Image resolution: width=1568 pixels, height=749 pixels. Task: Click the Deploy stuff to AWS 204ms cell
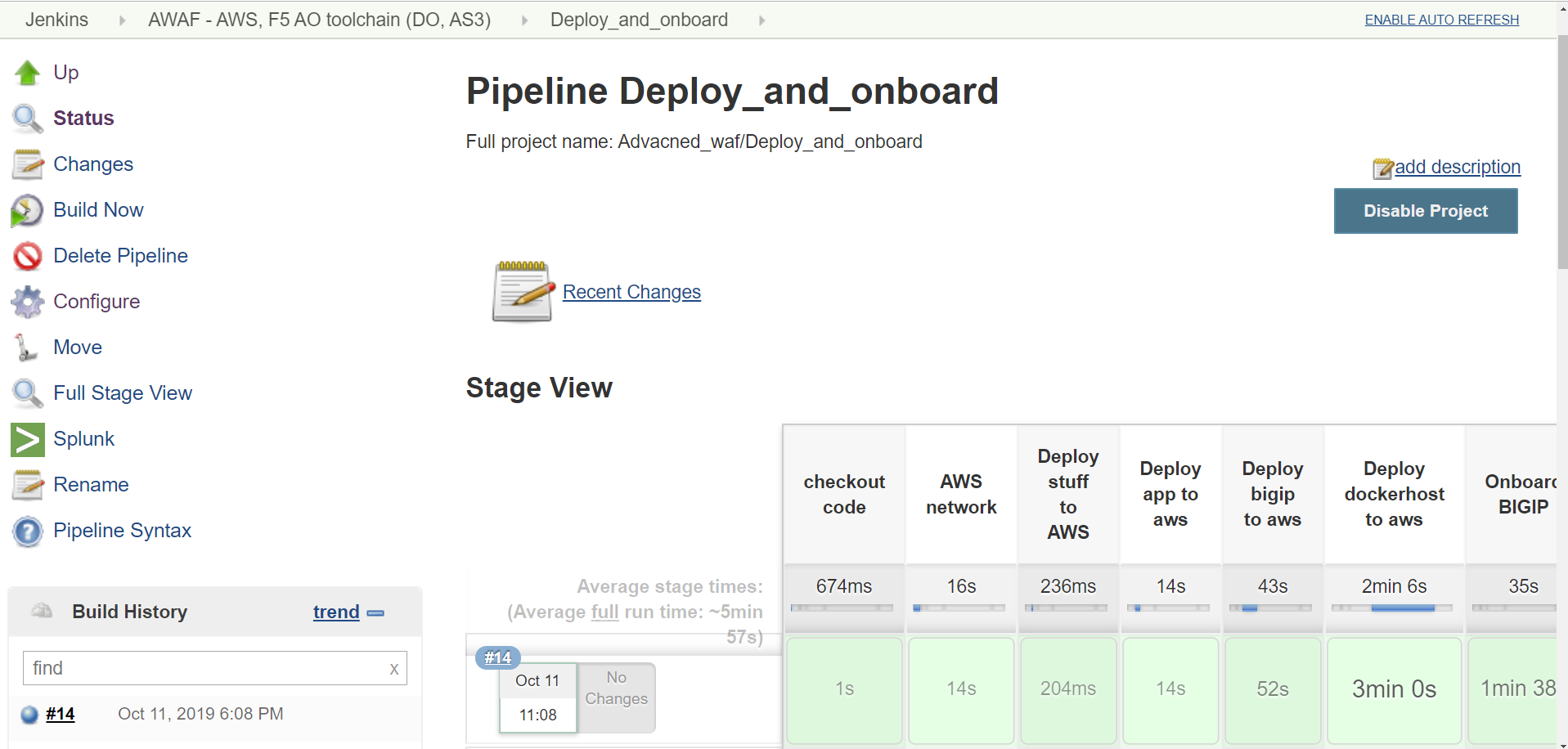coord(1068,690)
